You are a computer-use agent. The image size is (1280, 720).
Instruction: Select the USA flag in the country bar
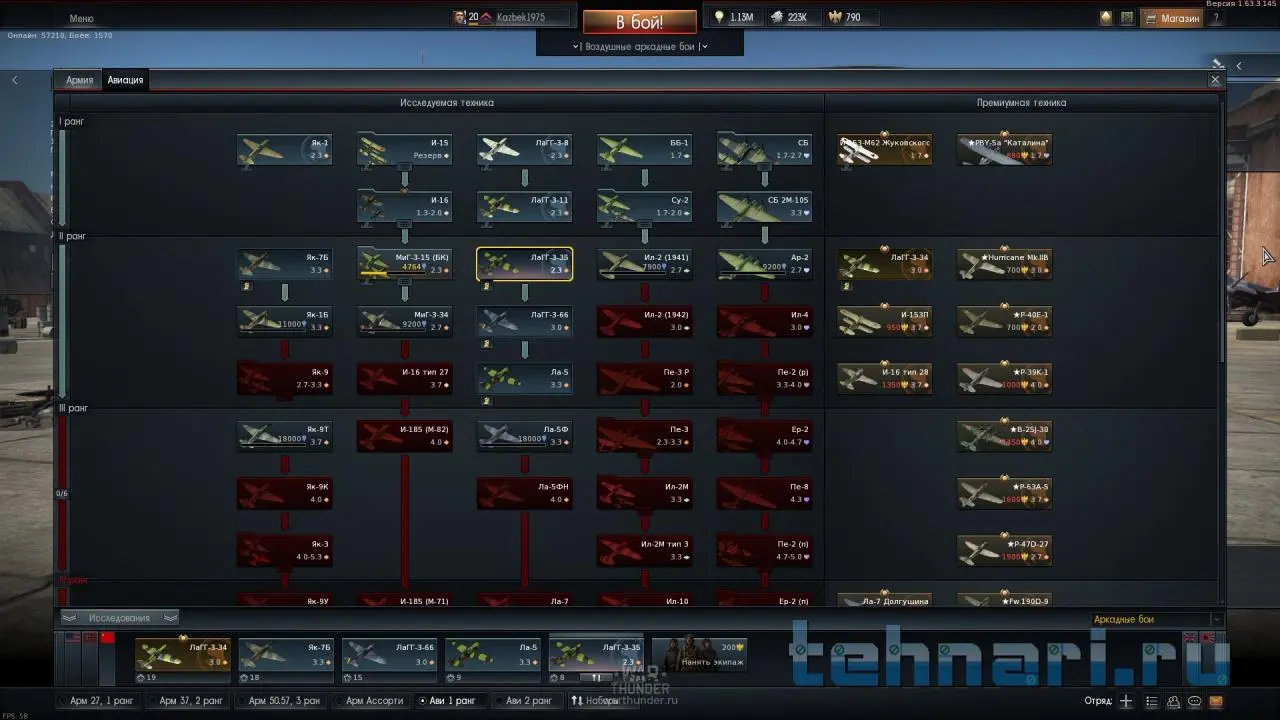point(72,637)
